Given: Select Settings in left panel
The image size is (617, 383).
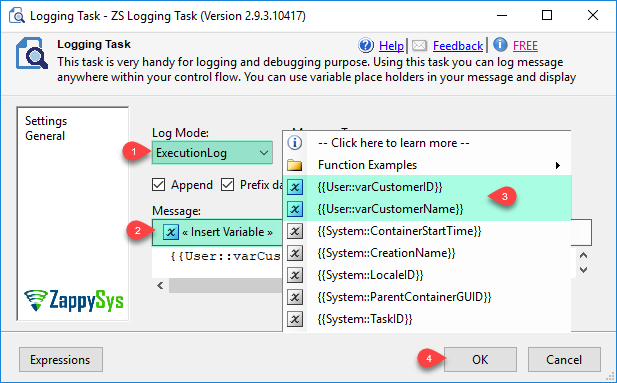Looking at the screenshot, I should pyautogui.click(x=46, y=121).
